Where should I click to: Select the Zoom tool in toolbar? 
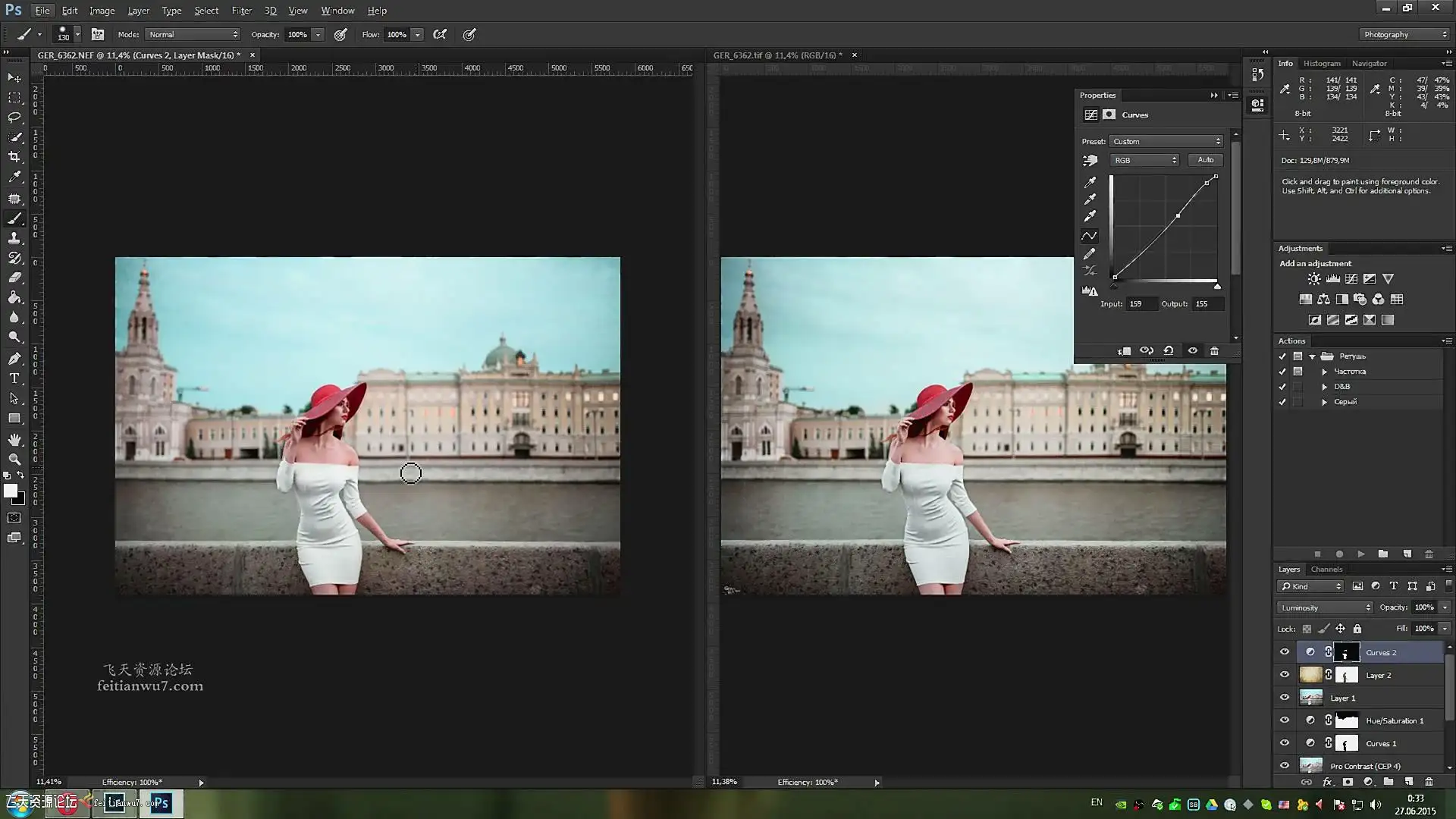[x=14, y=460]
